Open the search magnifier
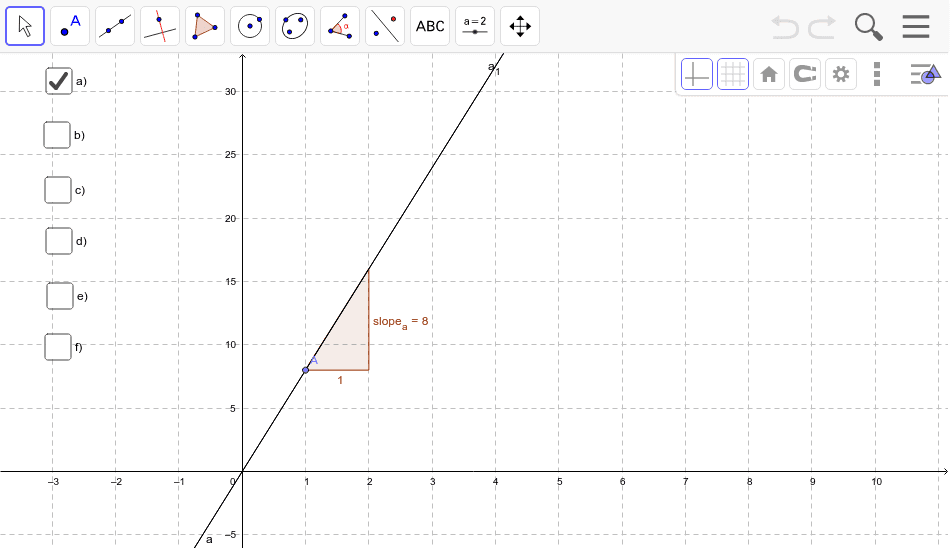This screenshot has height=550, width=950. coord(868,27)
